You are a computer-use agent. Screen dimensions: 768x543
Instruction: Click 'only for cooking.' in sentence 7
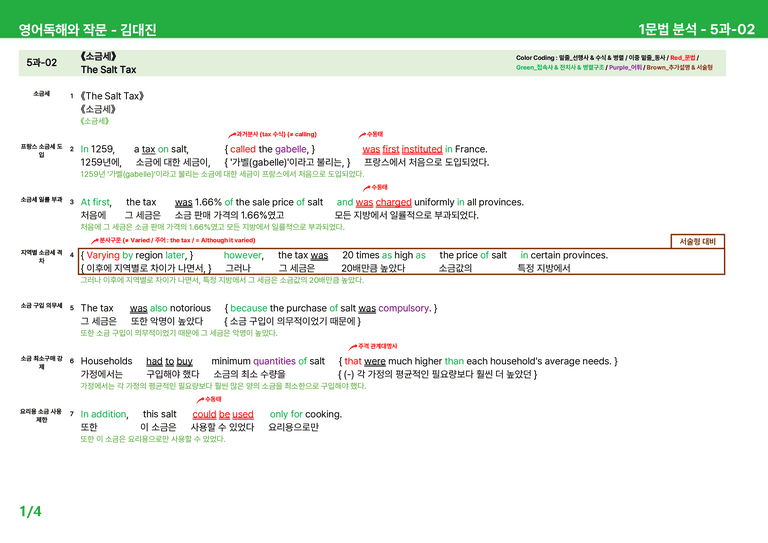tap(306, 414)
